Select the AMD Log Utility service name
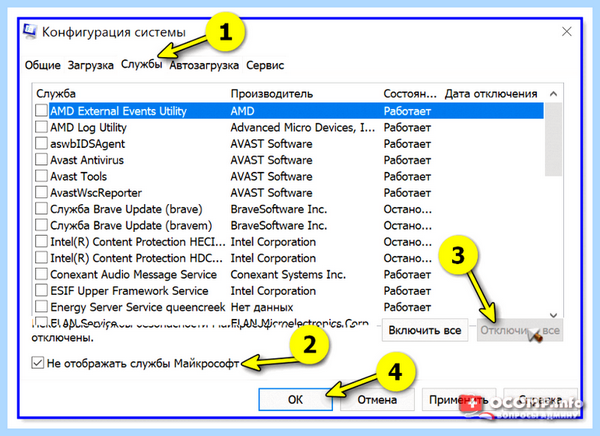This screenshot has height=436, width=600. [88, 127]
